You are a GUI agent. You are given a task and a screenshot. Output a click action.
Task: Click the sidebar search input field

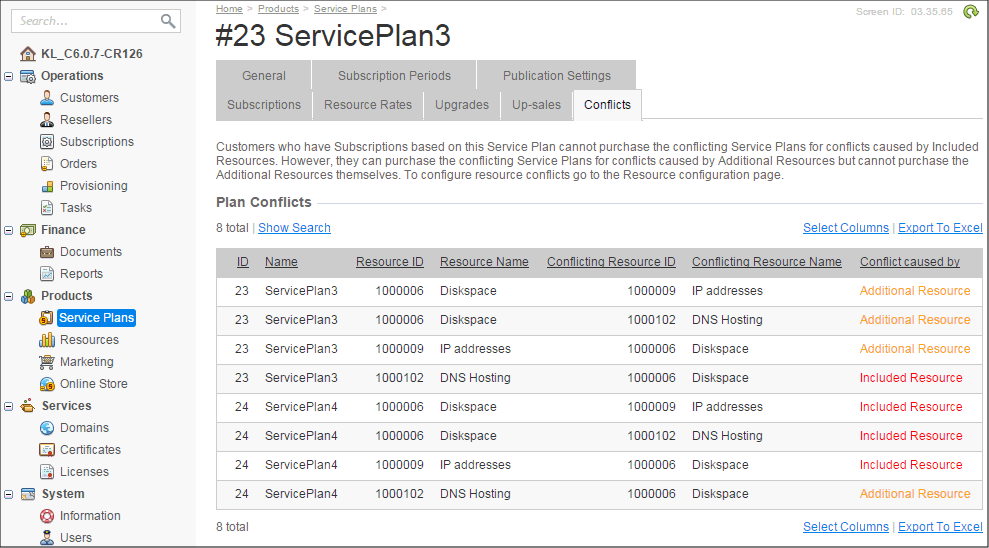85,21
